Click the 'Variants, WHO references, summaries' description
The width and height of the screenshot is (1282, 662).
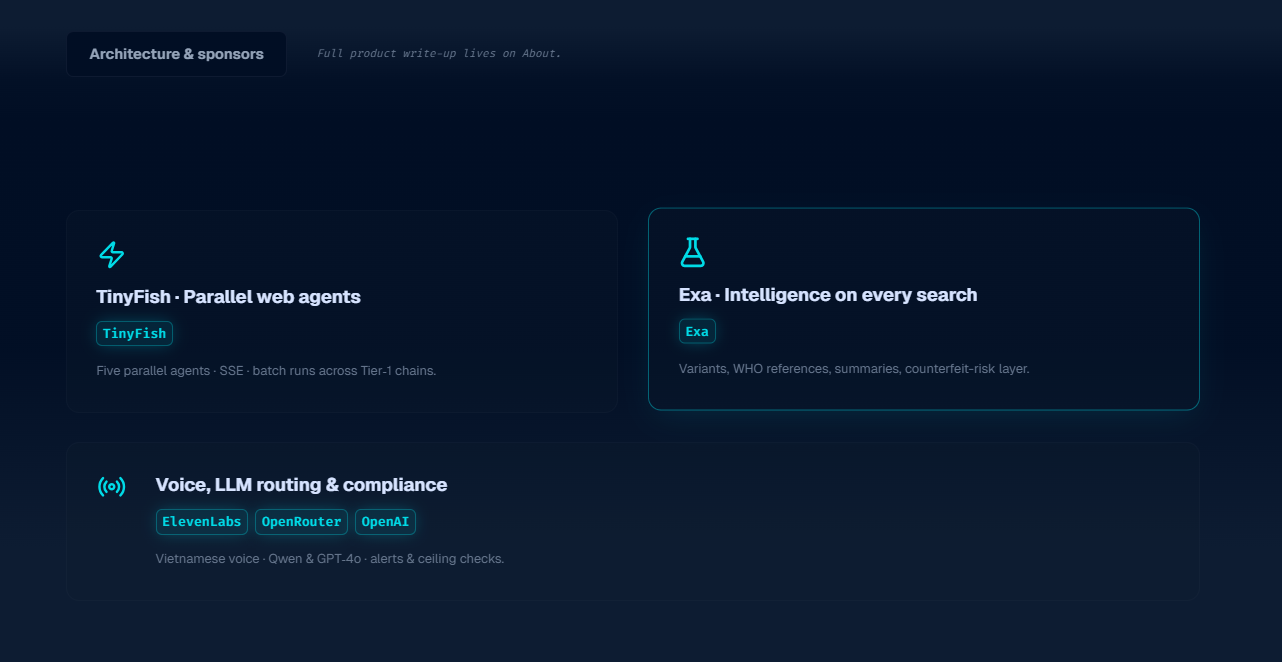click(854, 368)
